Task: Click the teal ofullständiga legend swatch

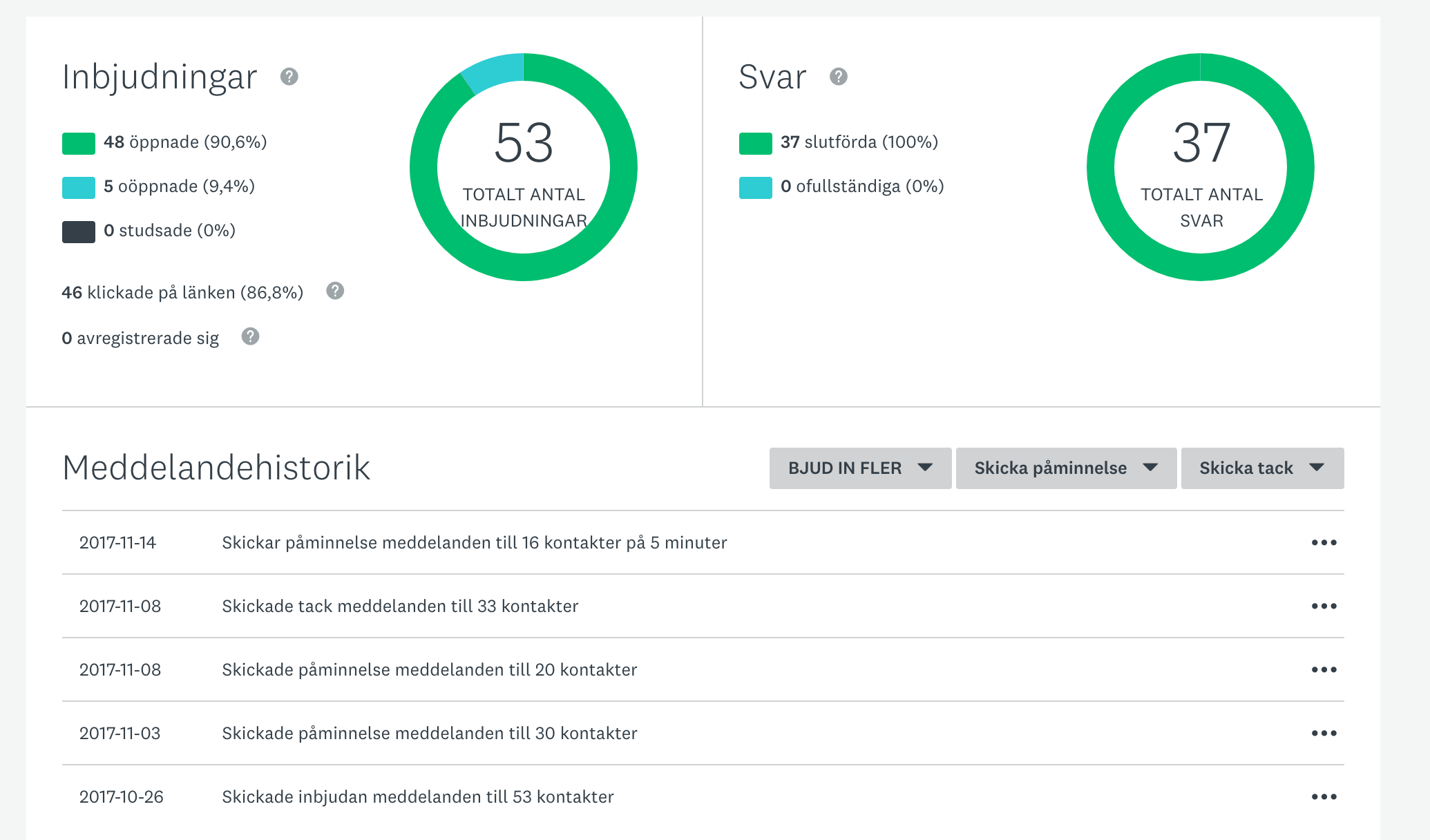Action: [x=756, y=188]
